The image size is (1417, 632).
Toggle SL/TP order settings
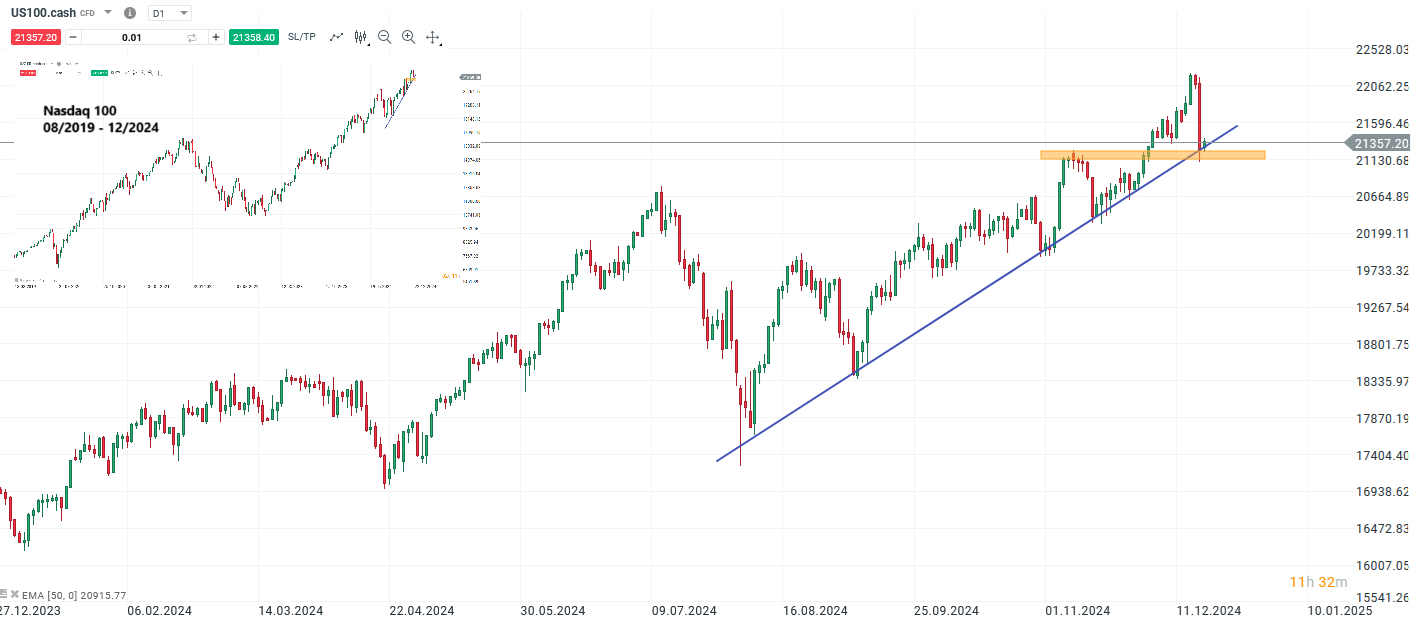[x=301, y=36]
